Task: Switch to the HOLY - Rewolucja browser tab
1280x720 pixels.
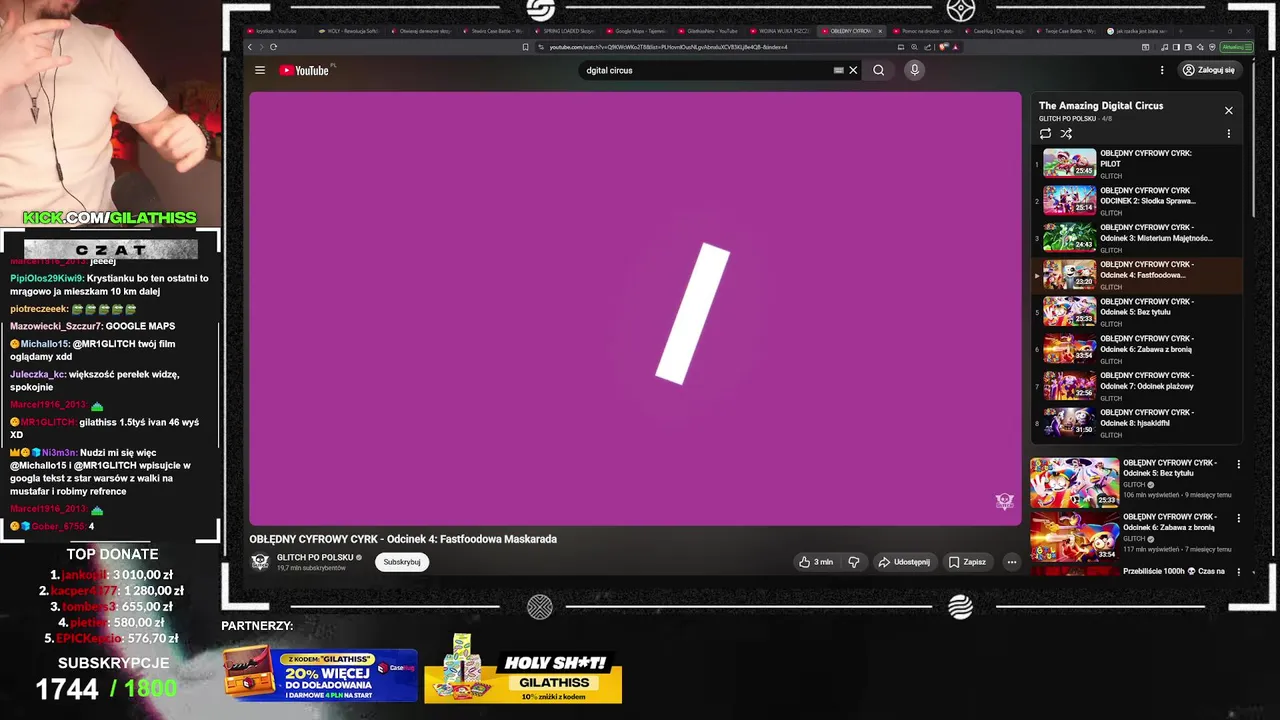Action: point(348,31)
